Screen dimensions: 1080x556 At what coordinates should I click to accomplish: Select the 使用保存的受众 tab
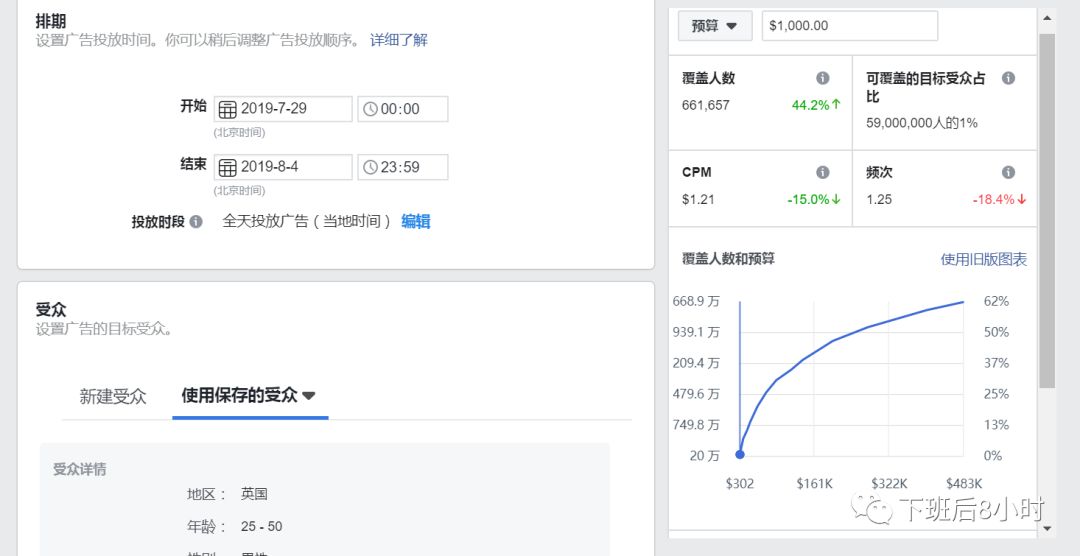[249, 395]
